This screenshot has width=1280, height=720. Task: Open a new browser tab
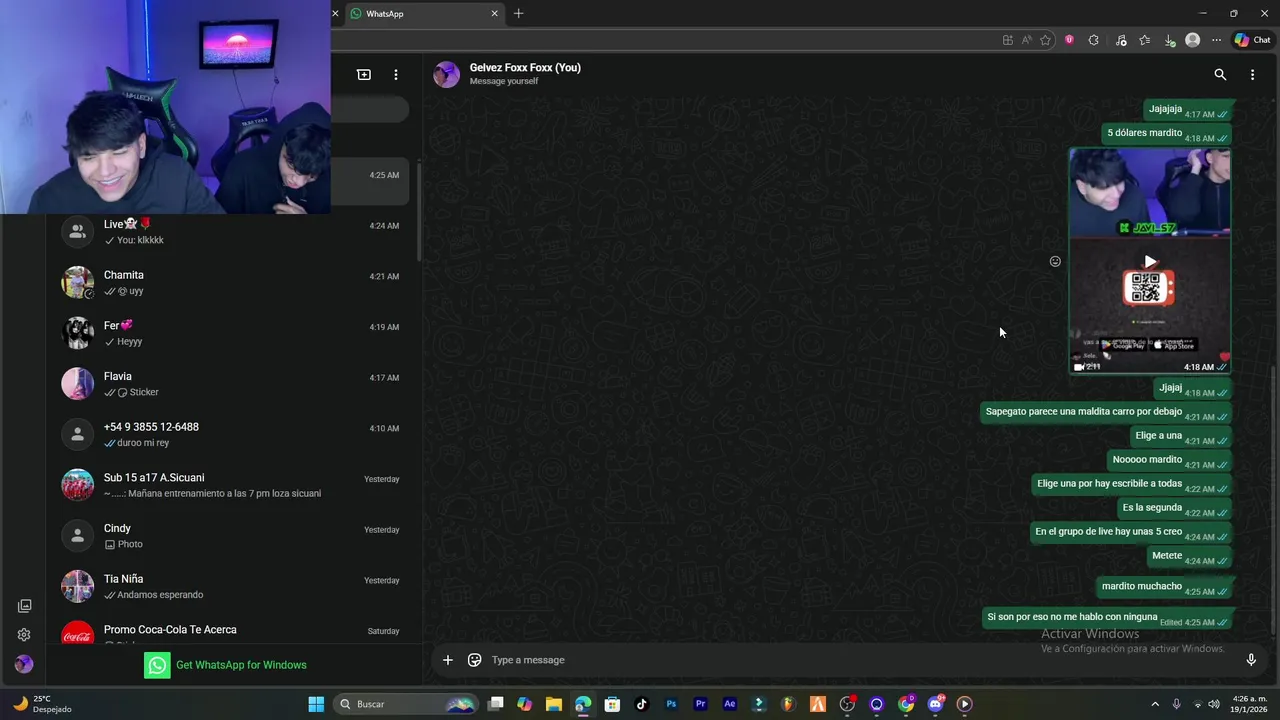pyautogui.click(x=518, y=14)
